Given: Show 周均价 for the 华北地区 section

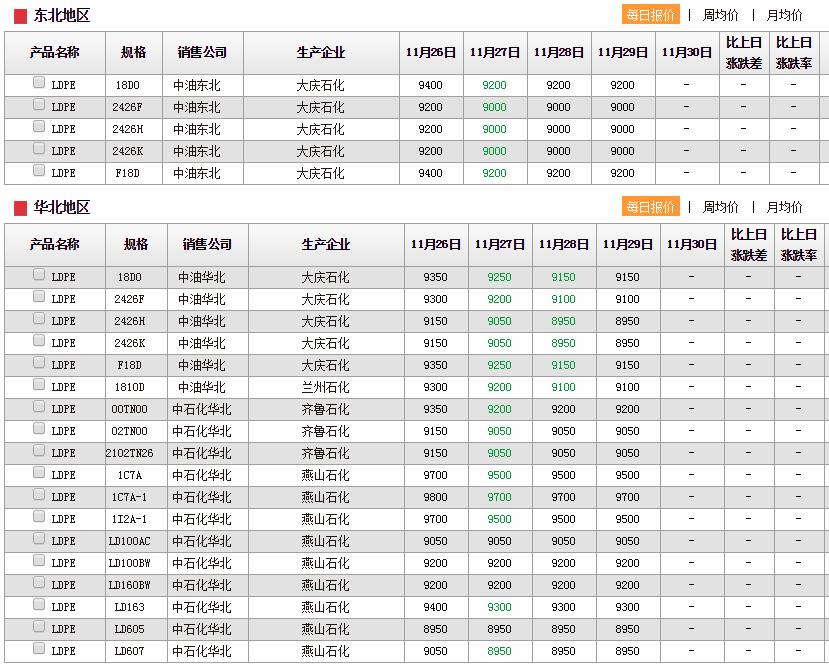Looking at the screenshot, I should [x=720, y=207].
